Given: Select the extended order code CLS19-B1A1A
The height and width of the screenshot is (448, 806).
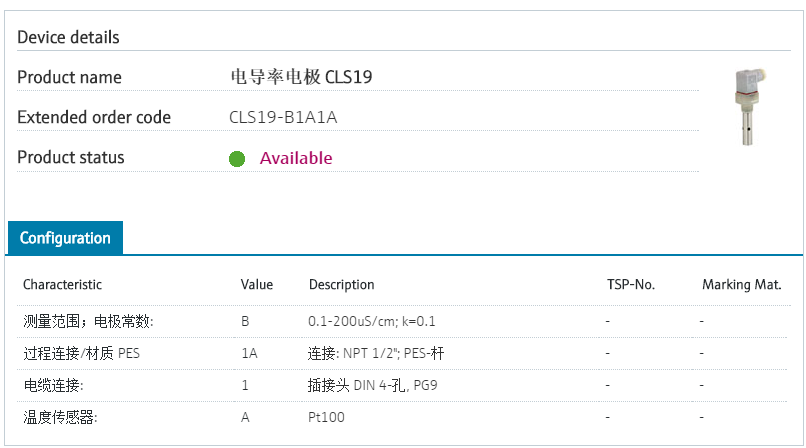Looking at the screenshot, I should (x=283, y=118).
